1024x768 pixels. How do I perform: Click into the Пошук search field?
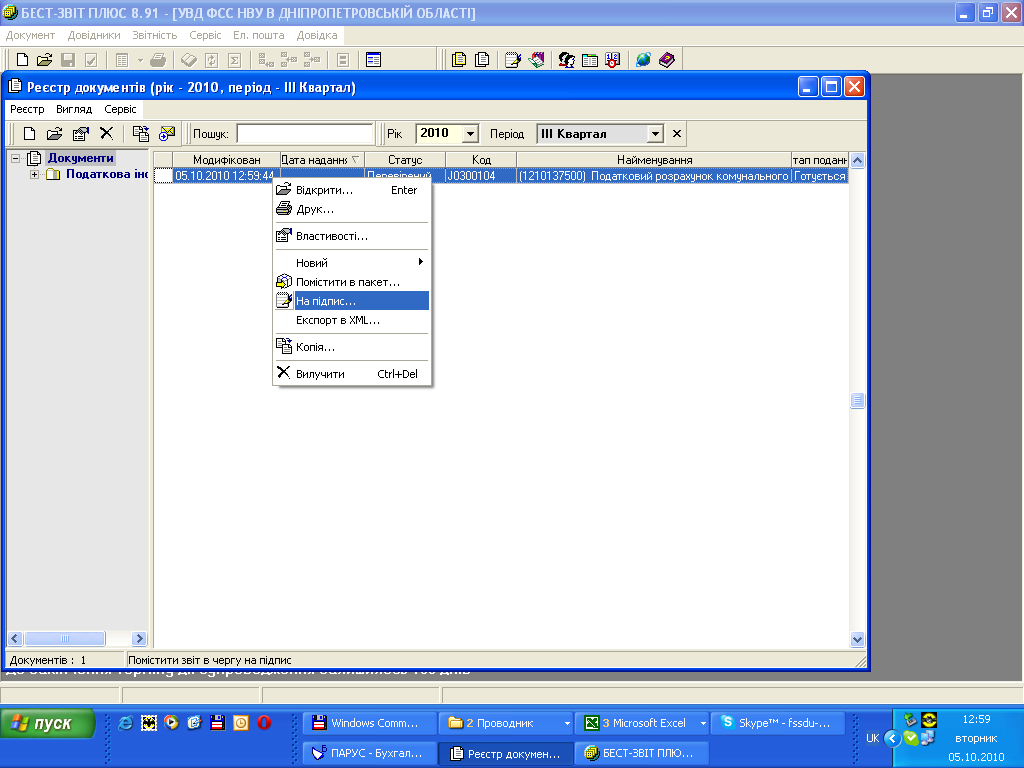(x=305, y=134)
